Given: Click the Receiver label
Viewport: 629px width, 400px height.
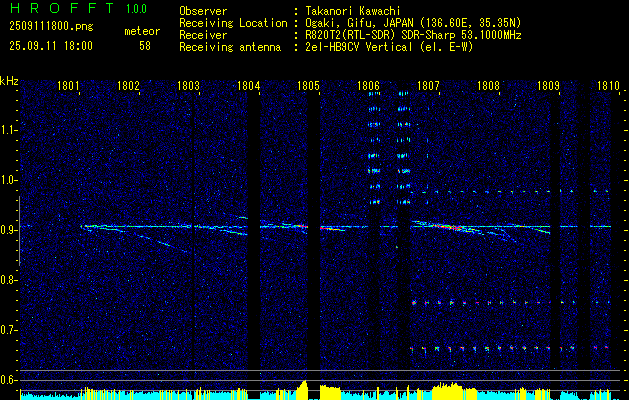Looking at the screenshot, I should (203, 35).
